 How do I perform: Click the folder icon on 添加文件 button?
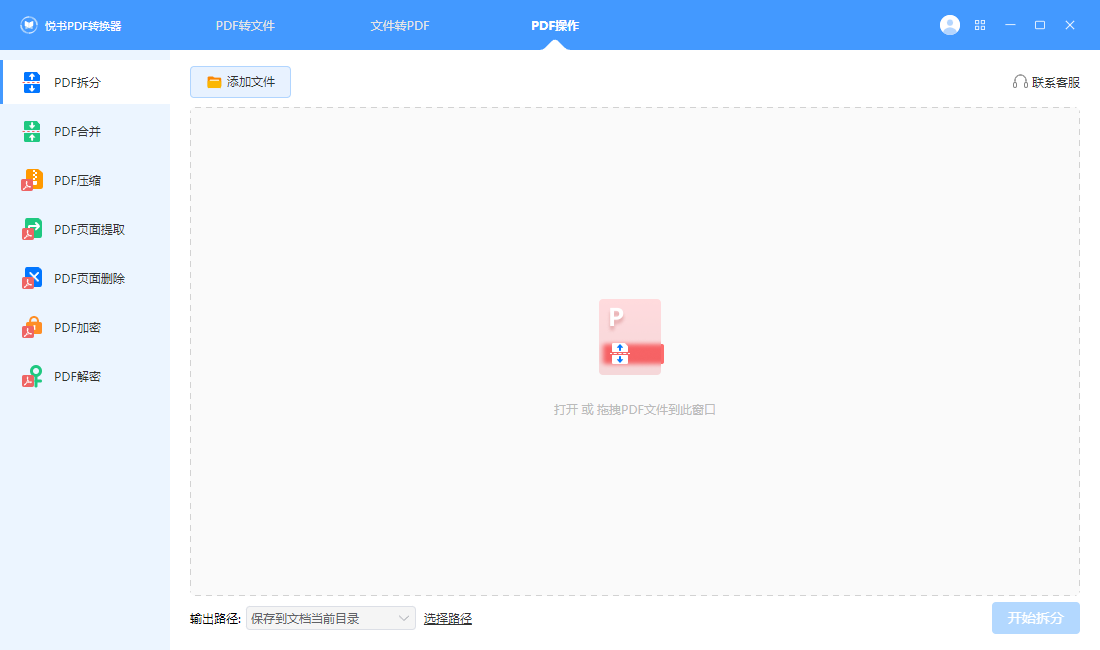tap(213, 82)
